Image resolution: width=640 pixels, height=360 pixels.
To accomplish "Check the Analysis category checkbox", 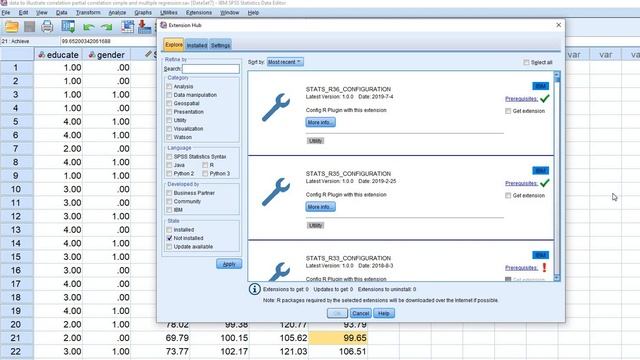I will (x=169, y=87).
